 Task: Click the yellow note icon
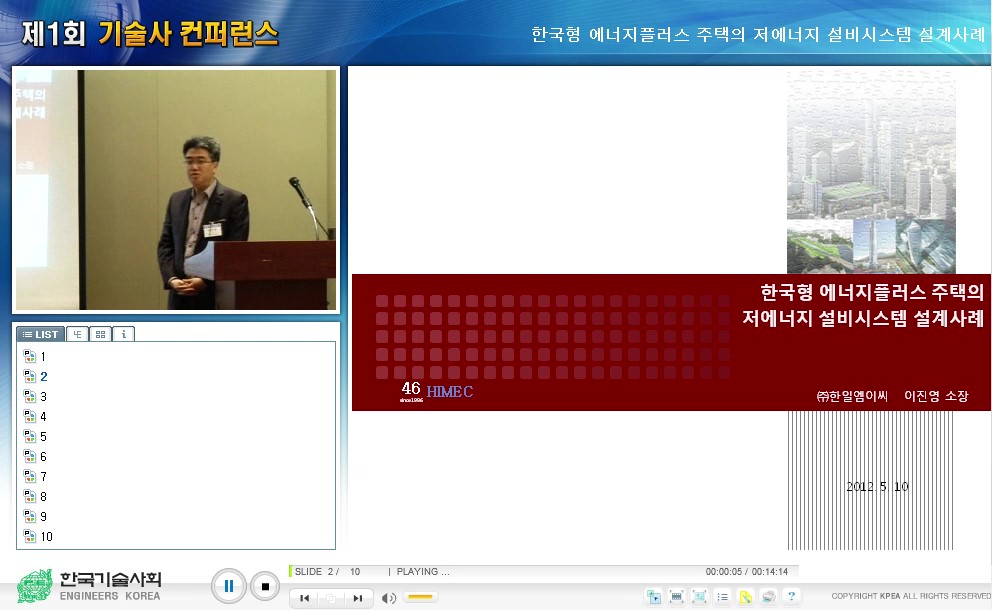tap(745, 597)
